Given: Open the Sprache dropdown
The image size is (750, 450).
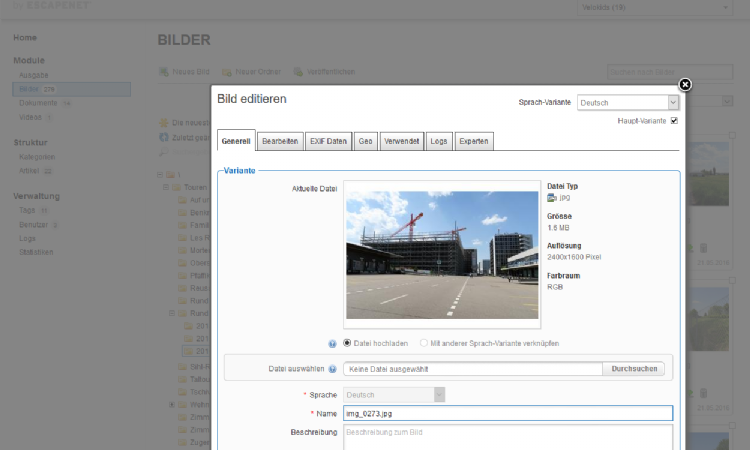Looking at the screenshot, I should [x=394, y=394].
